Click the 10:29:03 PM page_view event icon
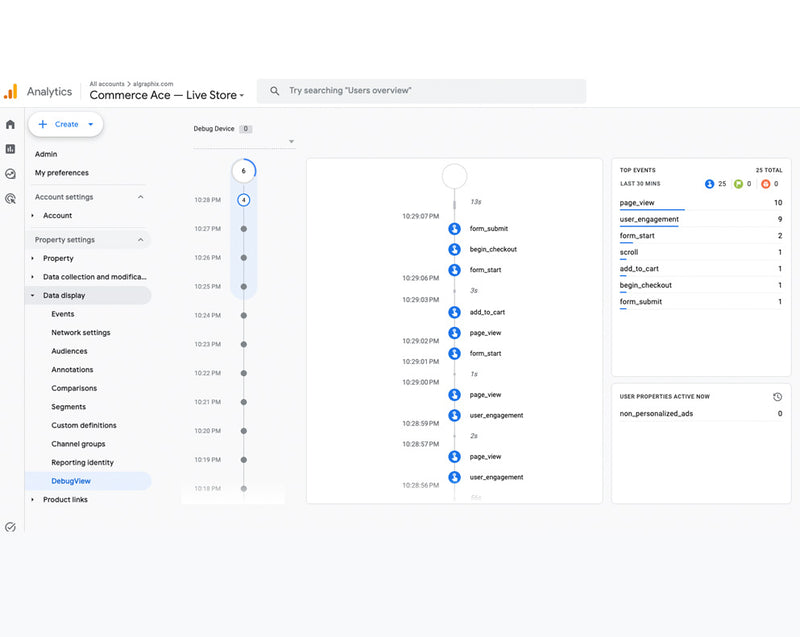800x637 pixels. 454,333
